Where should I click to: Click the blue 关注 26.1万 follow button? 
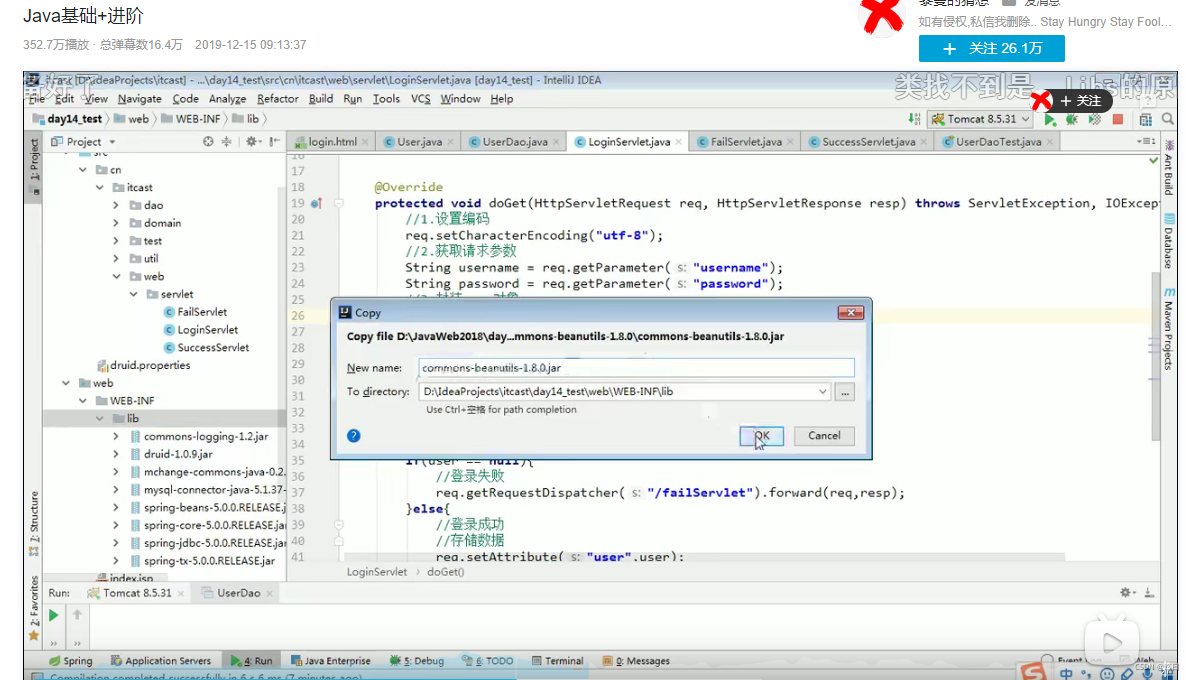[991, 48]
